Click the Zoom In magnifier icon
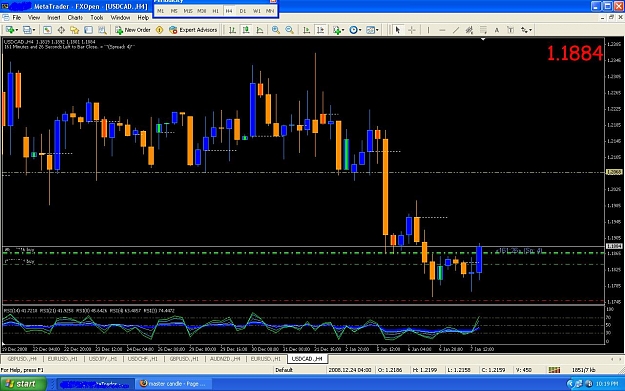The height and width of the screenshot is (391, 625). click(x=275, y=30)
